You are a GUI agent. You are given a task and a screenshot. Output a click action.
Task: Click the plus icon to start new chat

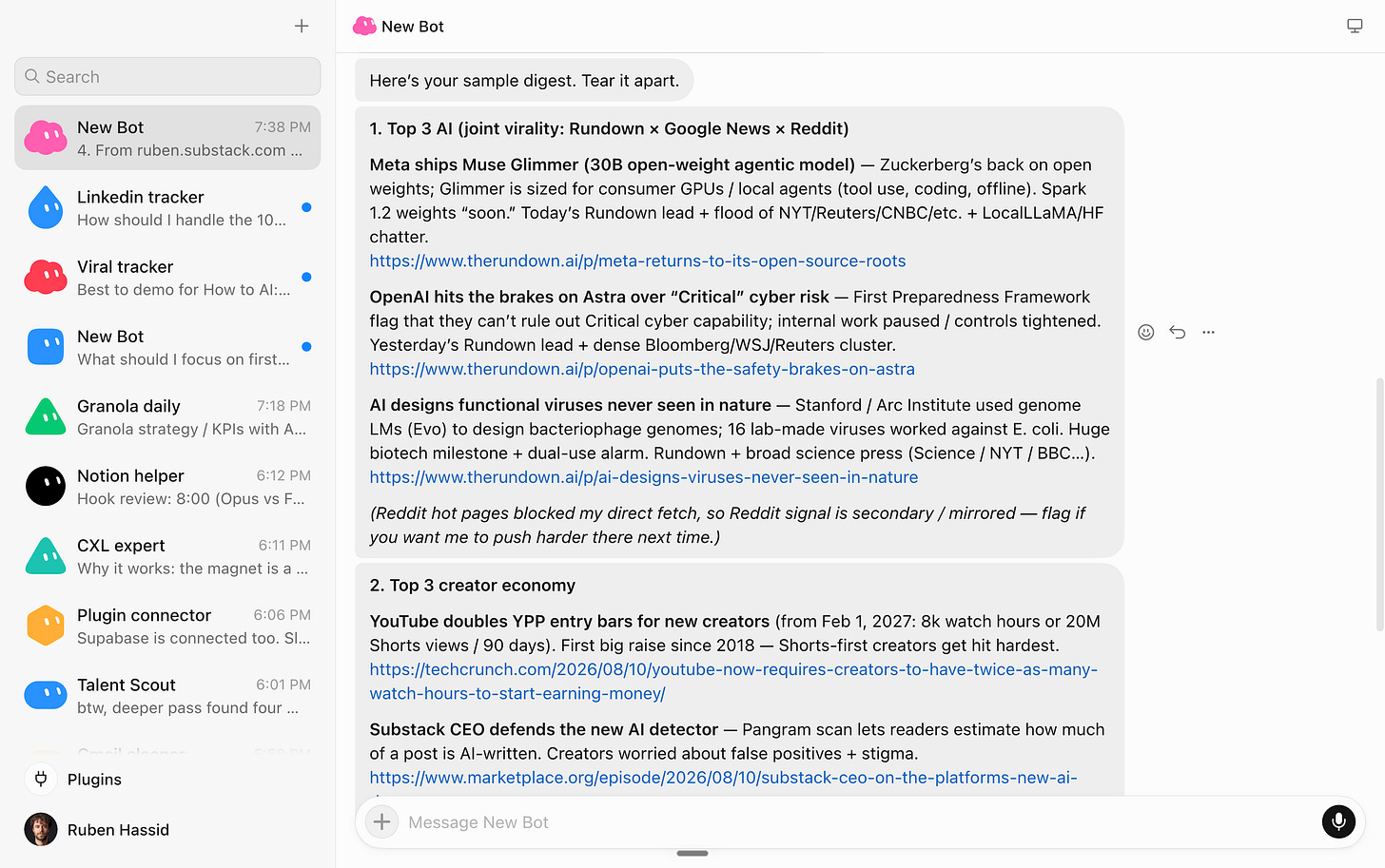point(302,27)
